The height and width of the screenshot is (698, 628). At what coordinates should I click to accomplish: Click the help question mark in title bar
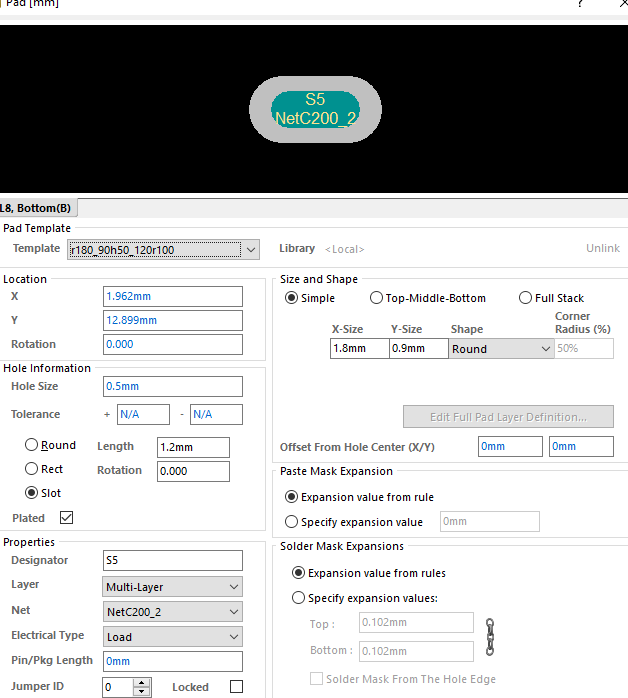coord(580,4)
